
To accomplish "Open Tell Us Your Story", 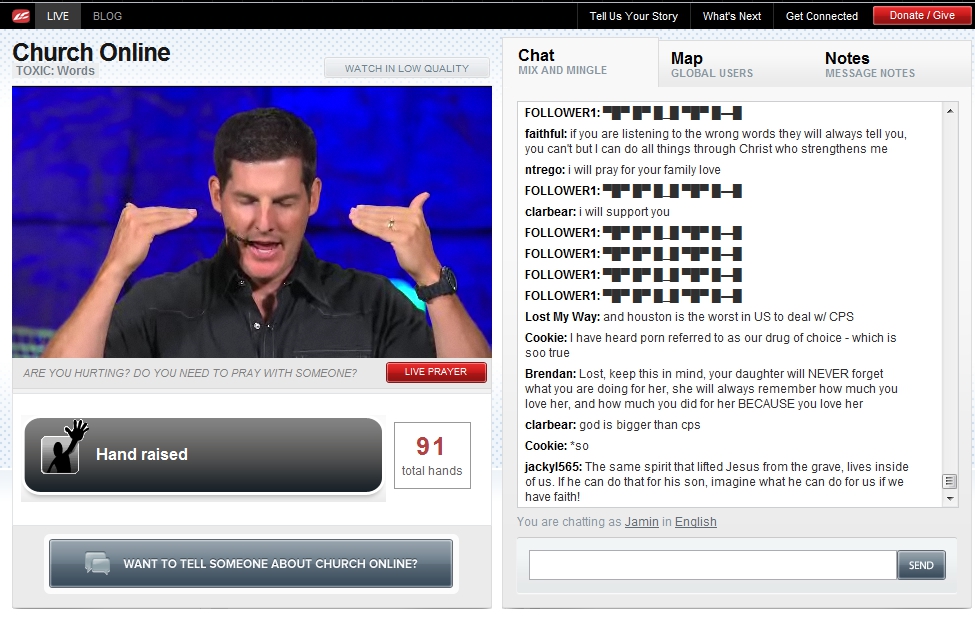I will point(633,16).
